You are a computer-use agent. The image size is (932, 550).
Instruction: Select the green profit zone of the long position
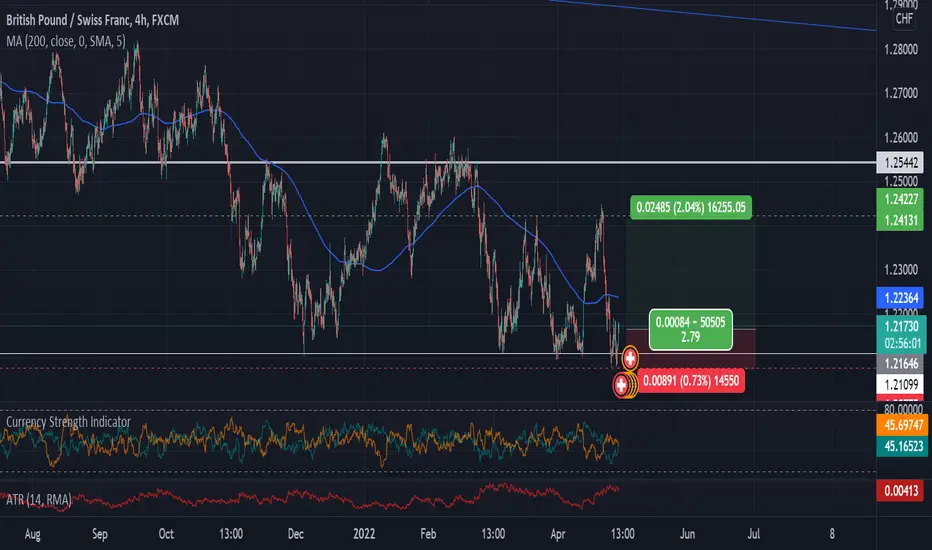pyautogui.click(x=691, y=274)
